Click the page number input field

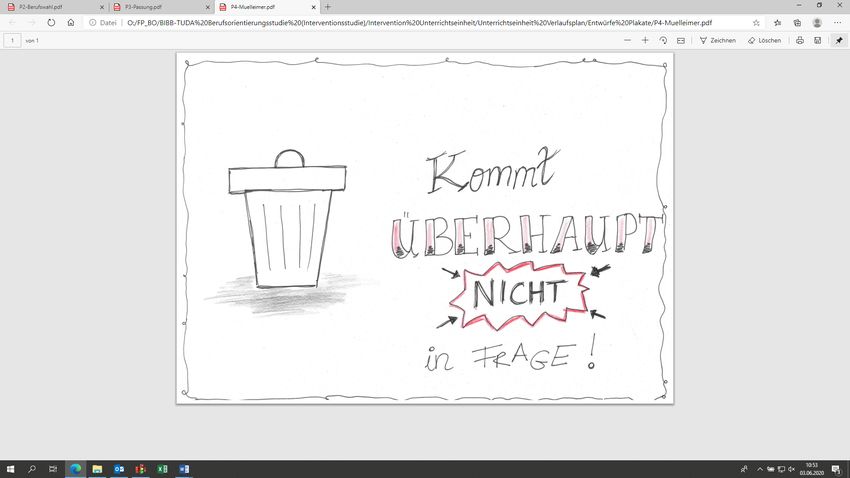[x=13, y=40]
